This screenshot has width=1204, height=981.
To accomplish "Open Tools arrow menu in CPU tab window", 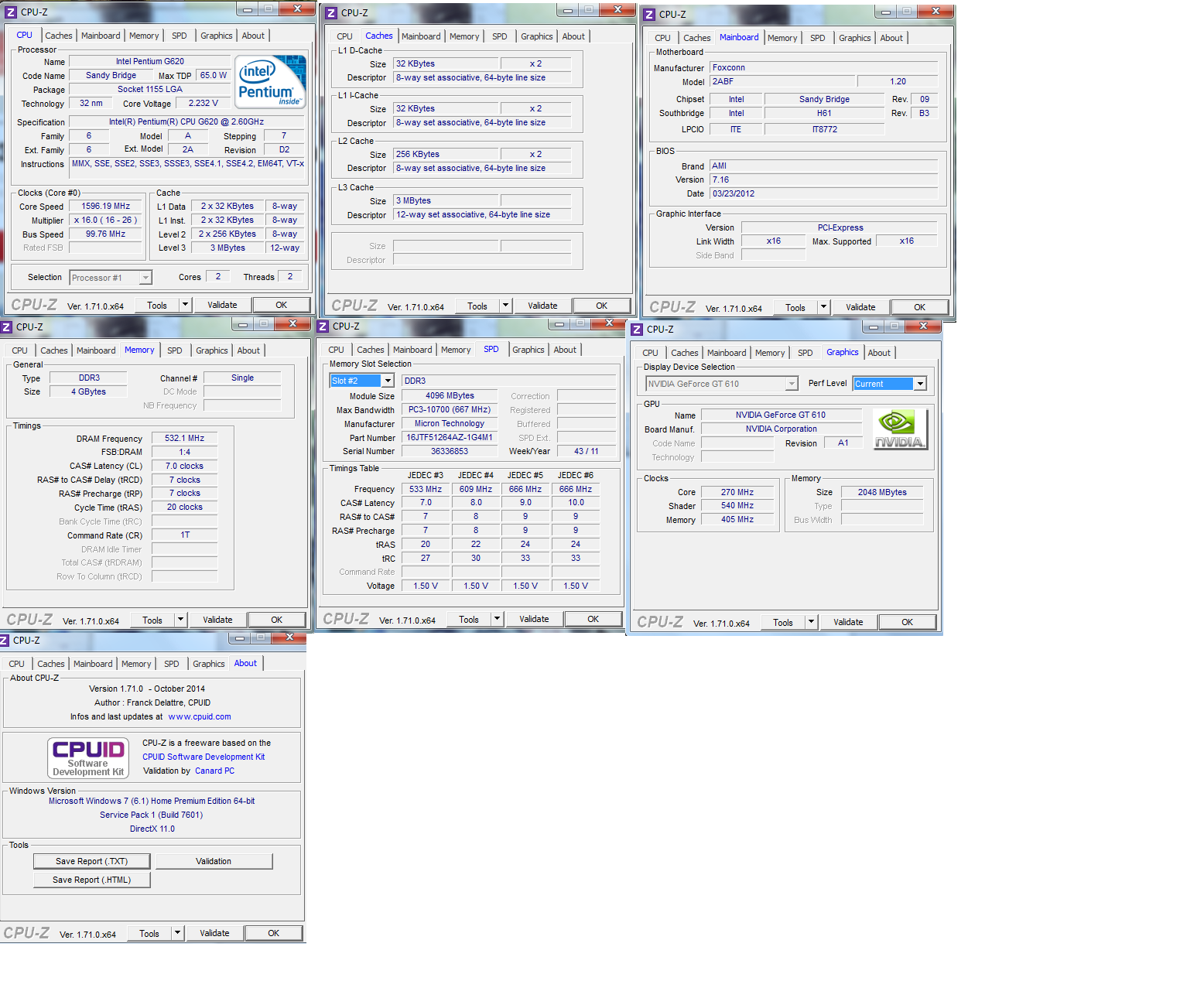I will point(185,305).
